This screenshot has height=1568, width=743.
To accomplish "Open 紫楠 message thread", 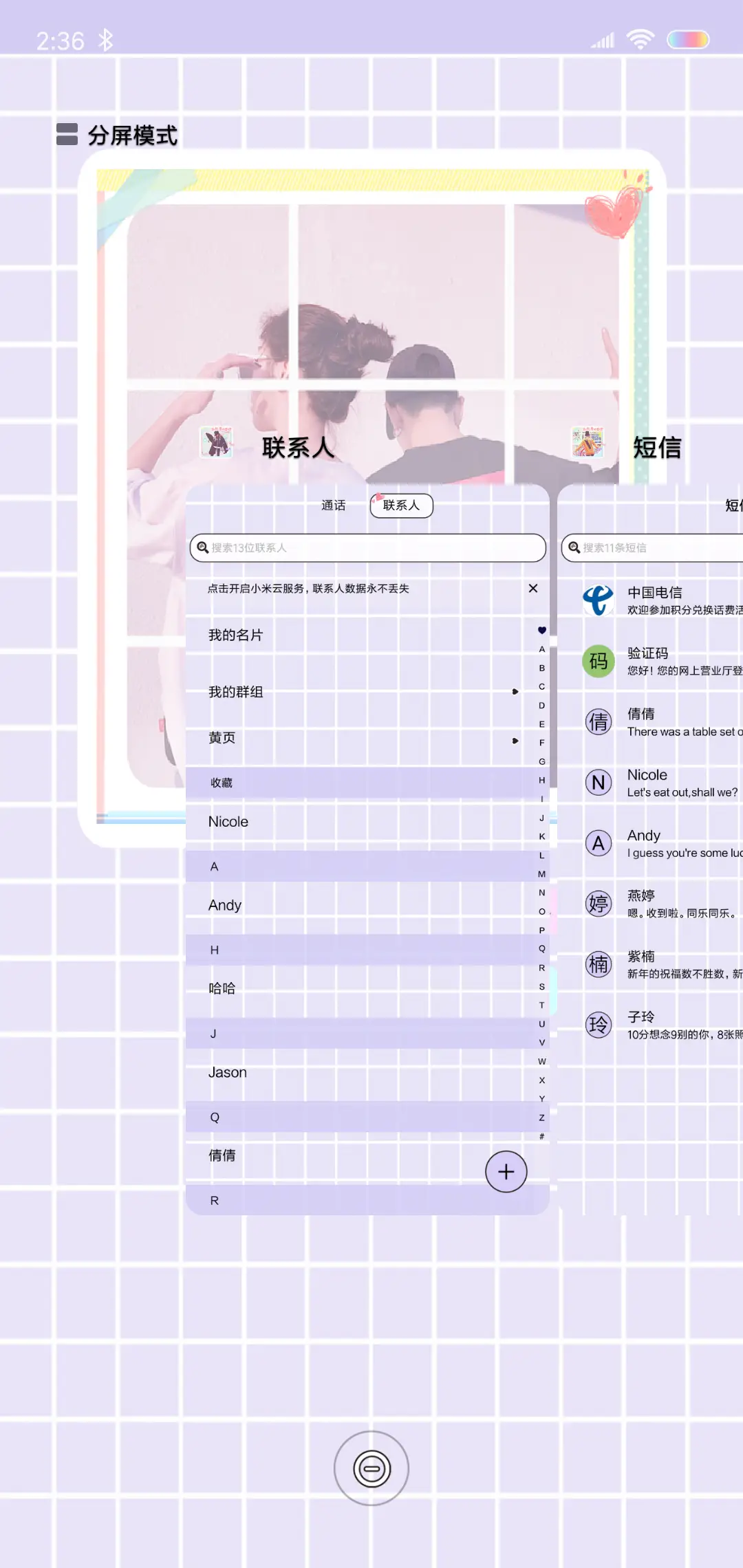I will tap(651, 964).
